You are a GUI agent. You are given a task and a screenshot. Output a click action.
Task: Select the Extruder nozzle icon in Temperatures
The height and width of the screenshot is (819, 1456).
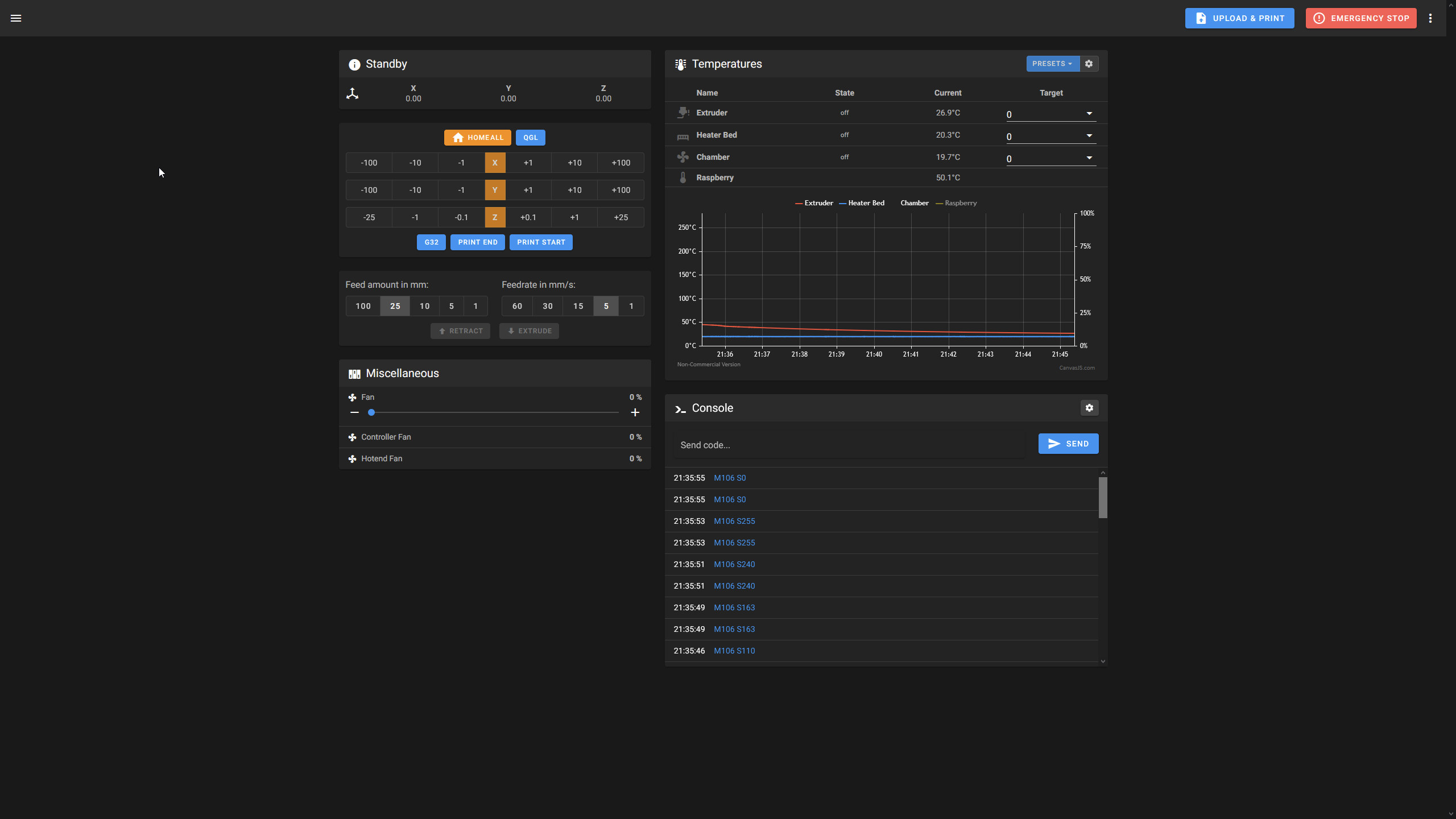[682, 112]
